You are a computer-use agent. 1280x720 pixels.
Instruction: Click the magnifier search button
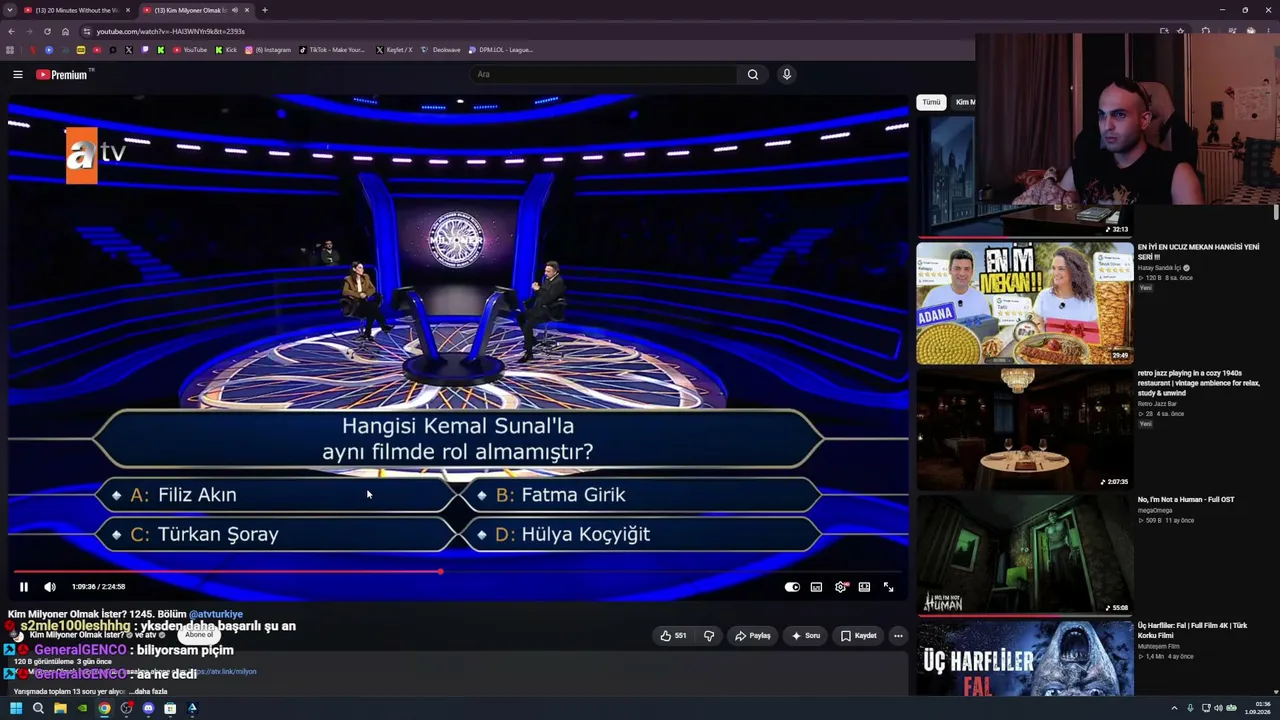[753, 74]
